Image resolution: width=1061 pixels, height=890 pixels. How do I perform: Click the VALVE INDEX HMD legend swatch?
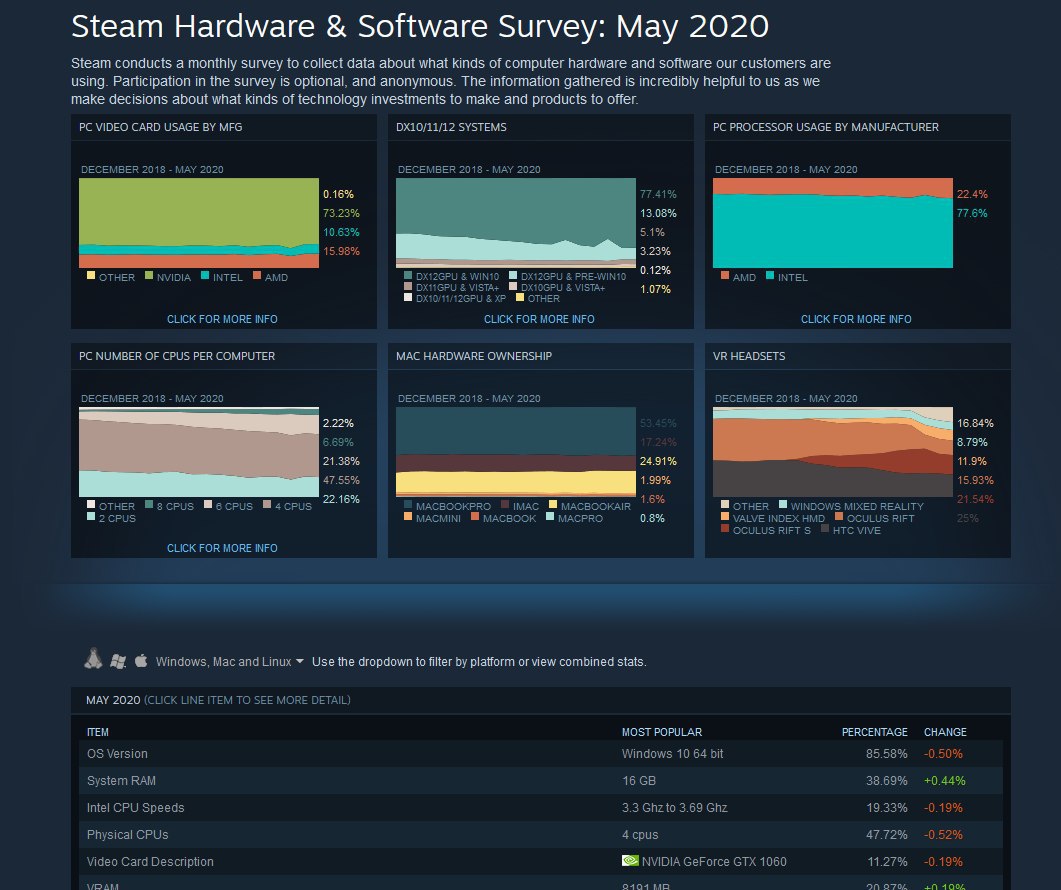point(725,516)
